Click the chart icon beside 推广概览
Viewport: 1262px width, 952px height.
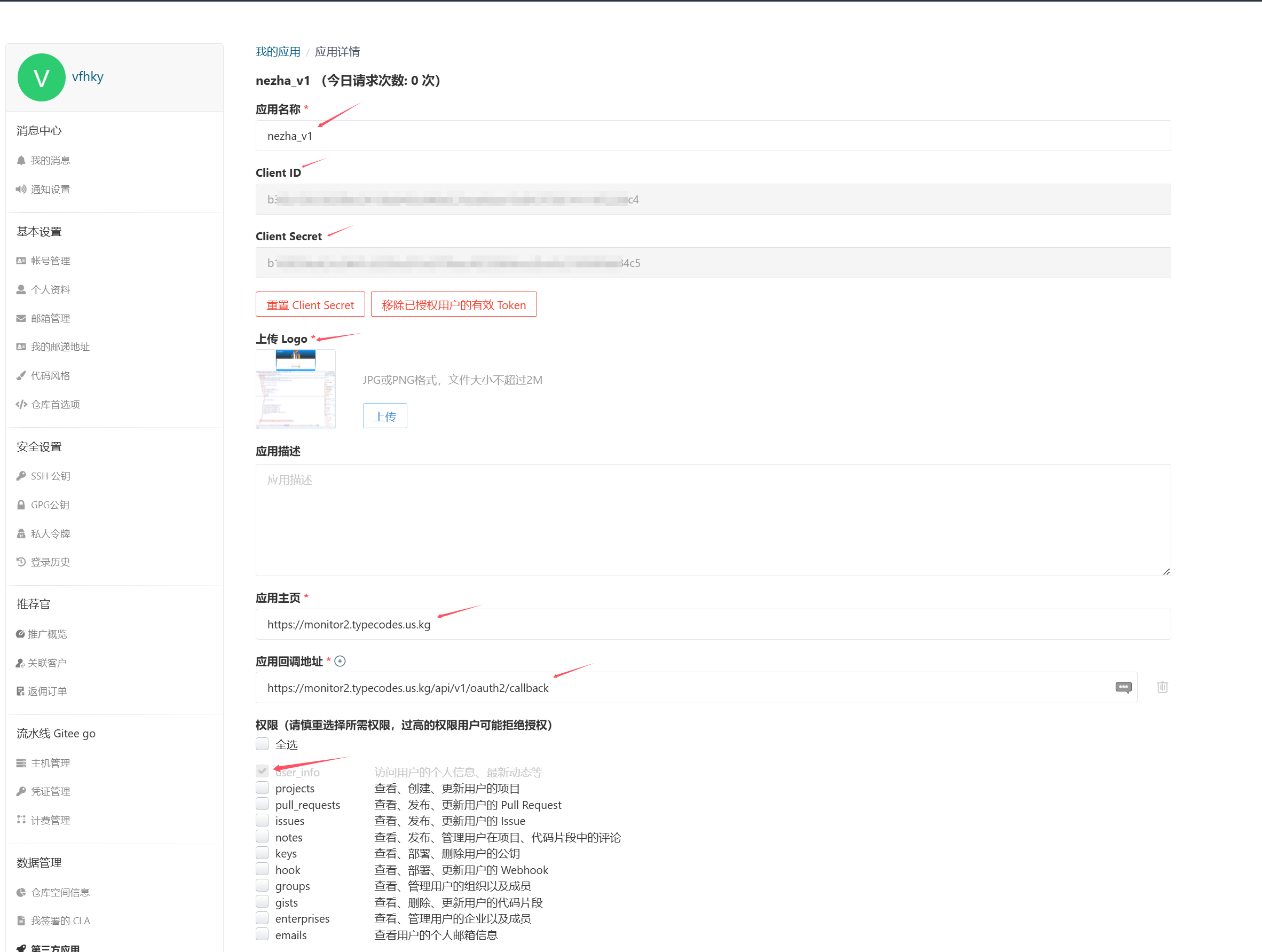click(x=20, y=634)
